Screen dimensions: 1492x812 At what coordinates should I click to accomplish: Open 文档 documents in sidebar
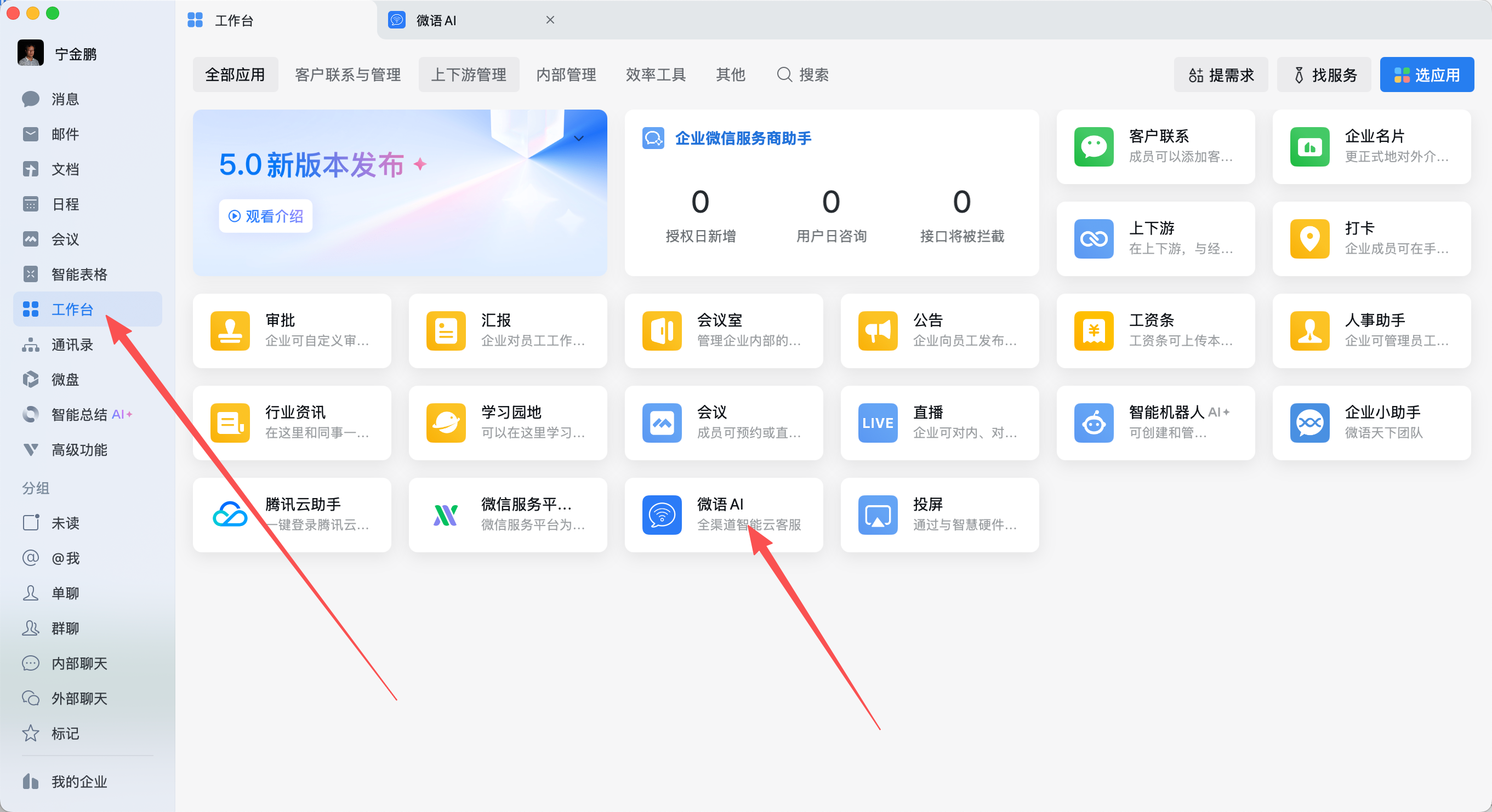88,169
